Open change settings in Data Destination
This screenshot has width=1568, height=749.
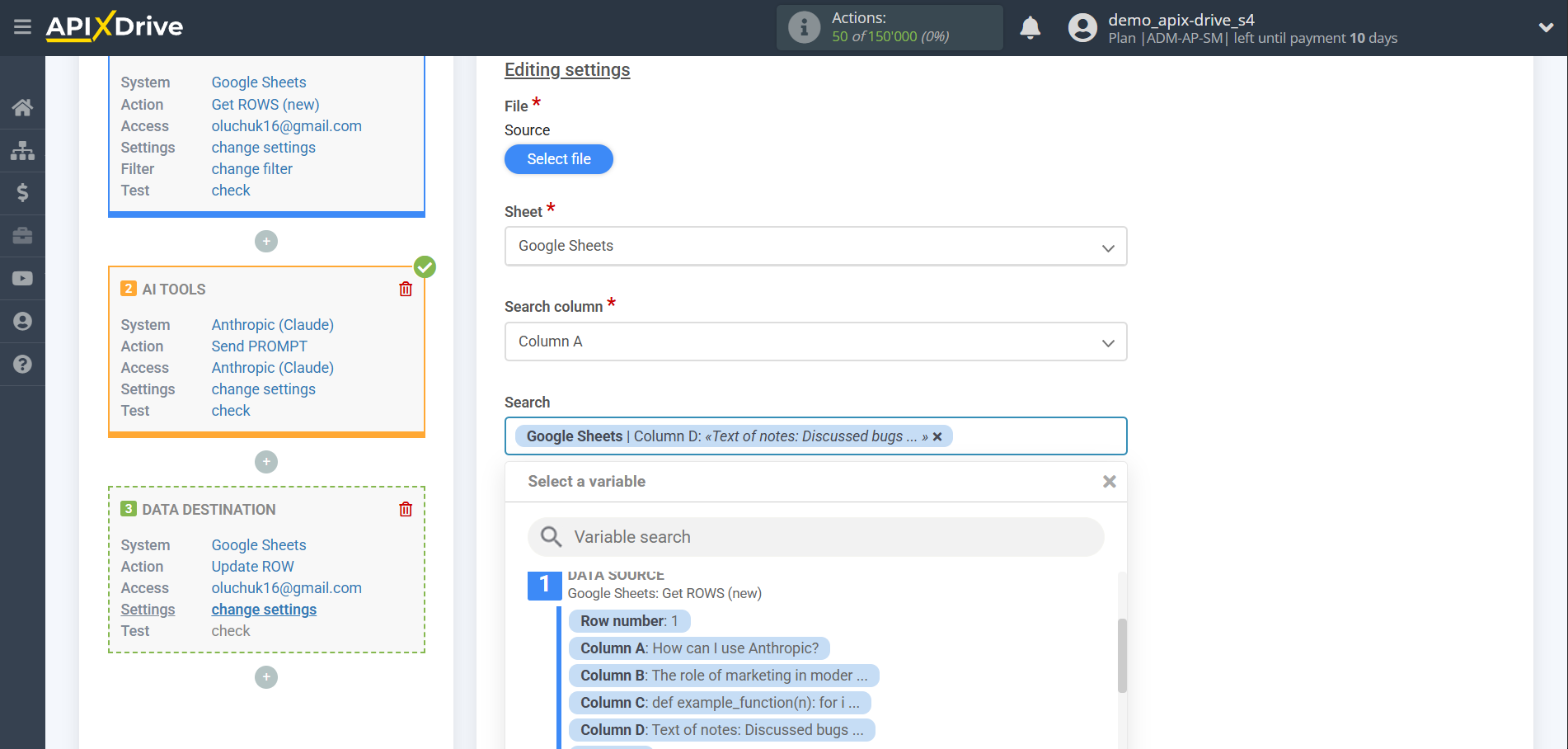click(x=264, y=610)
